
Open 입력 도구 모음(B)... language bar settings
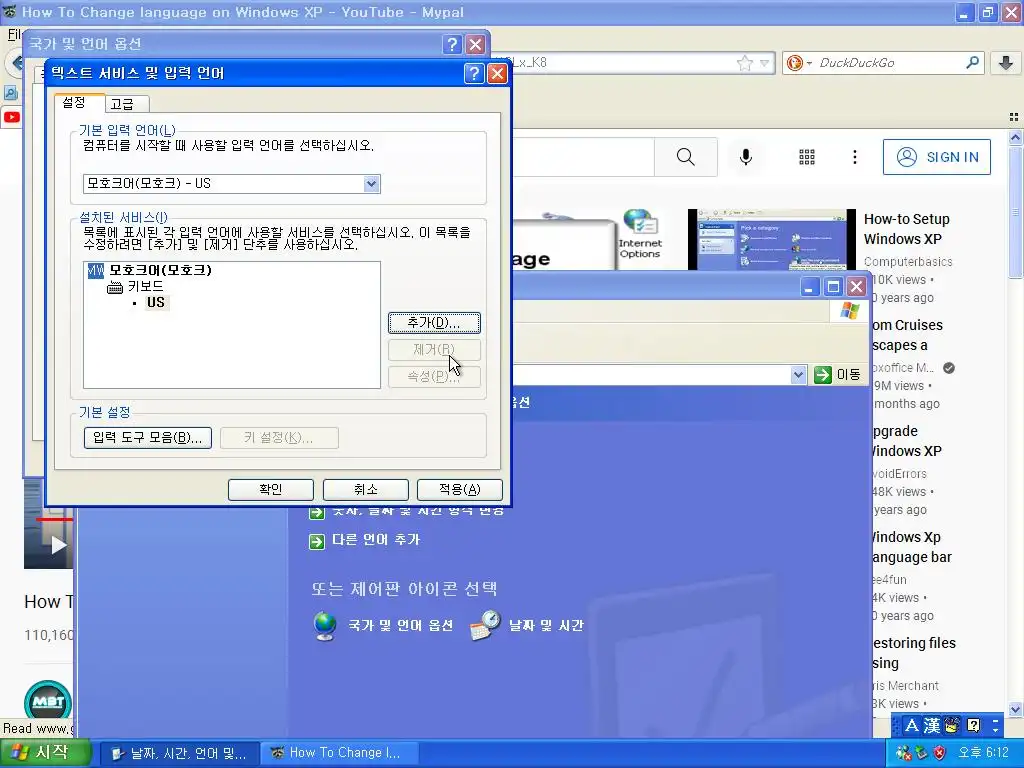pos(148,438)
